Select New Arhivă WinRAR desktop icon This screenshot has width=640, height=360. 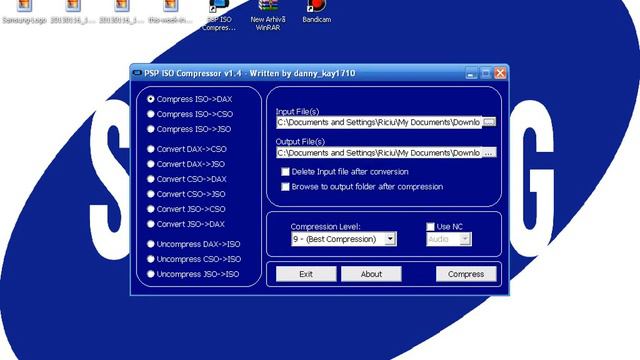[x=268, y=16]
